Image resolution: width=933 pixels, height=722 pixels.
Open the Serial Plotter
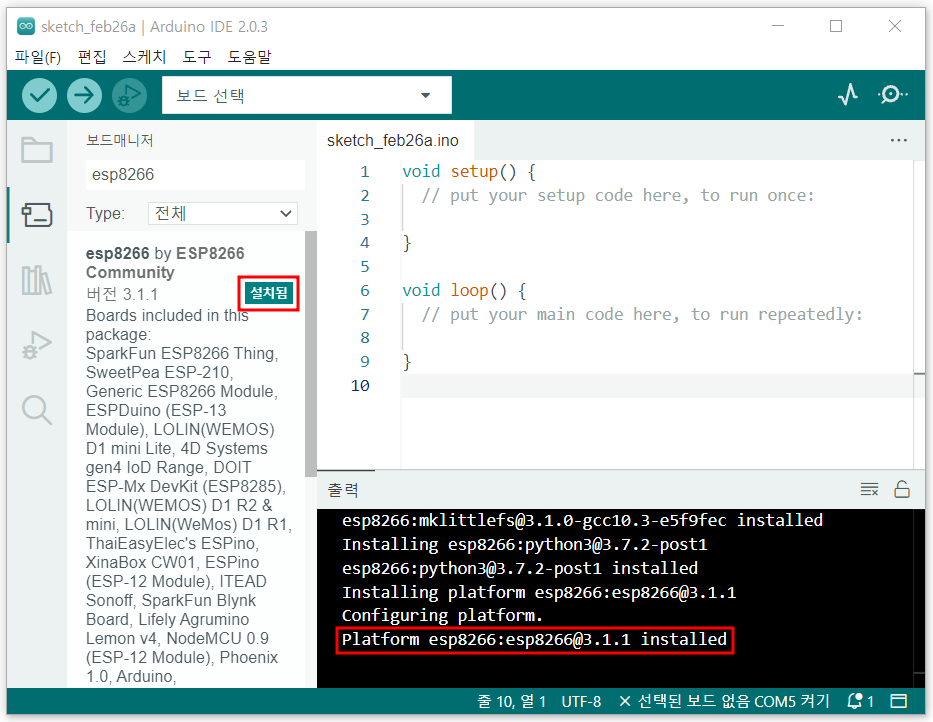coord(848,95)
